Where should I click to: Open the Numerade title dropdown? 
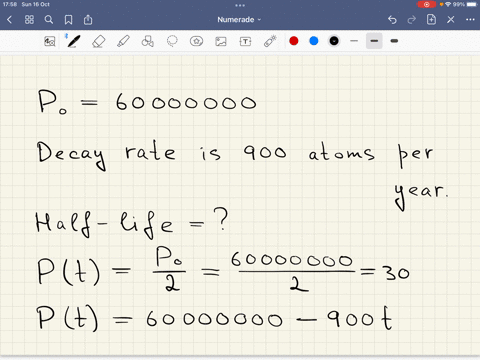tap(239, 20)
